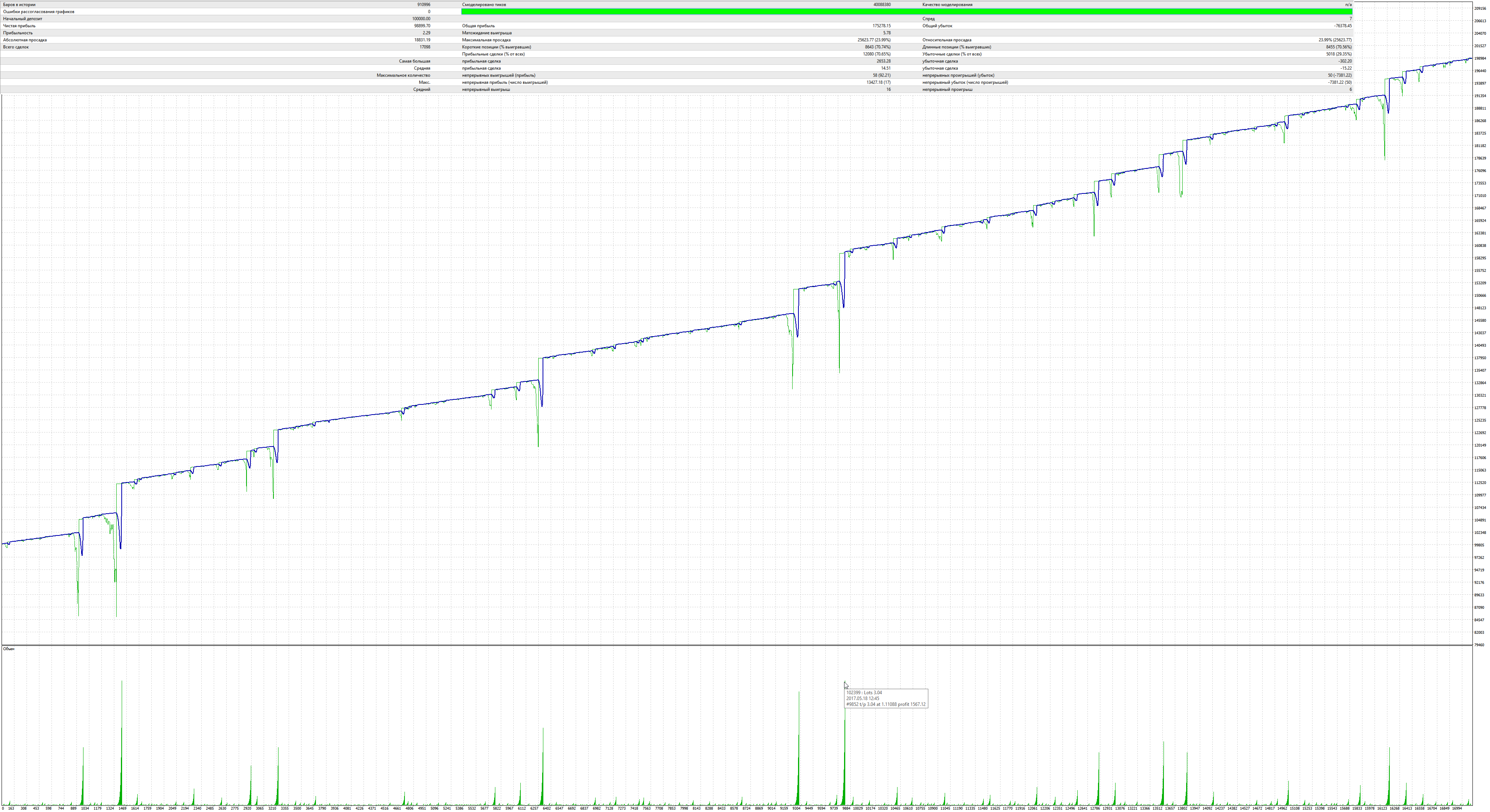Select relative drawdown value 23.99% (25623.77)
The width and height of the screenshot is (1490, 812).
[1335, 40]
